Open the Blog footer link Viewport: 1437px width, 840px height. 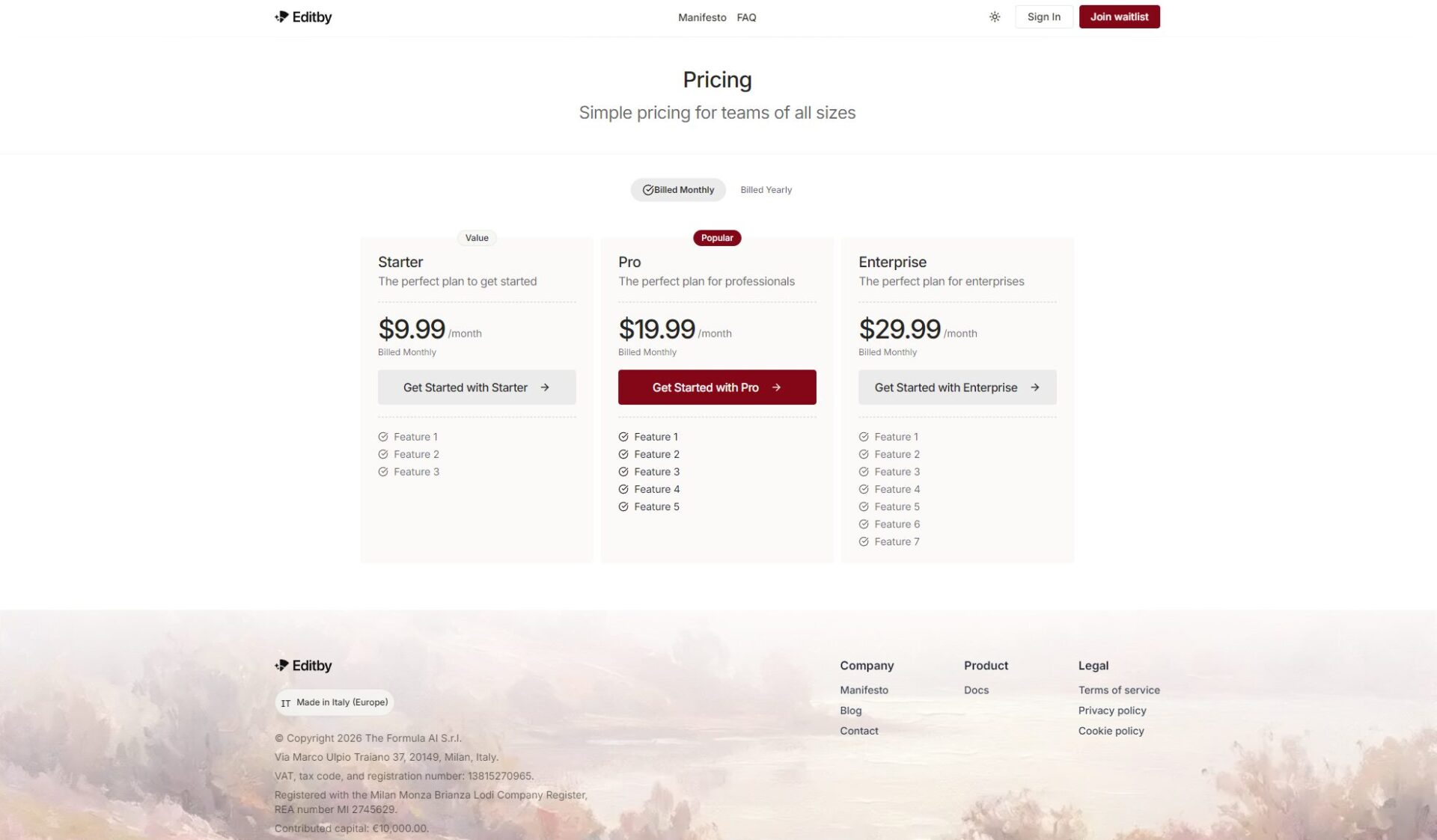click(x=850, y=711)
